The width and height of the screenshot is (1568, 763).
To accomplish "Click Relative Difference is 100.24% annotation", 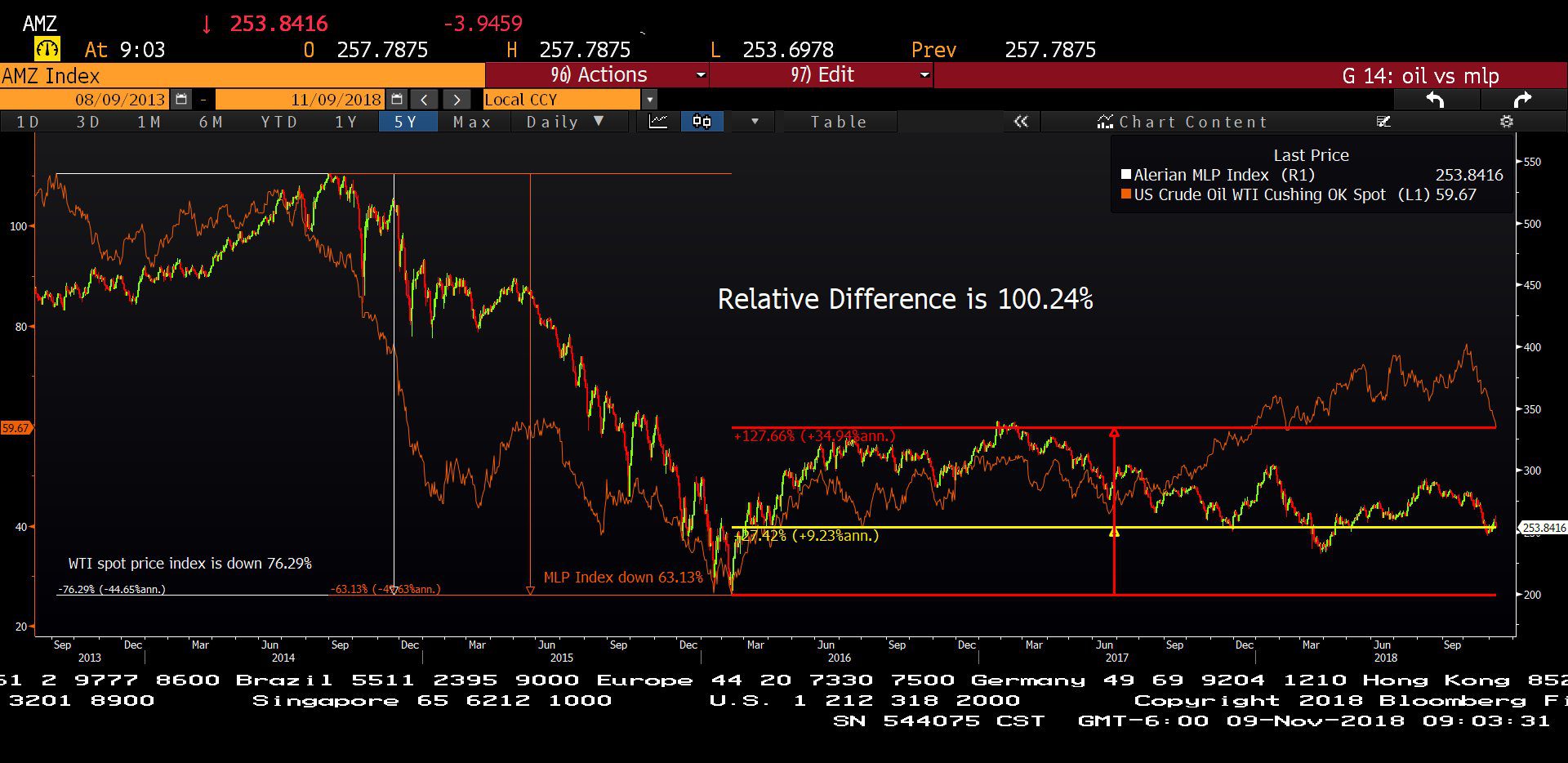I will 905,299.
